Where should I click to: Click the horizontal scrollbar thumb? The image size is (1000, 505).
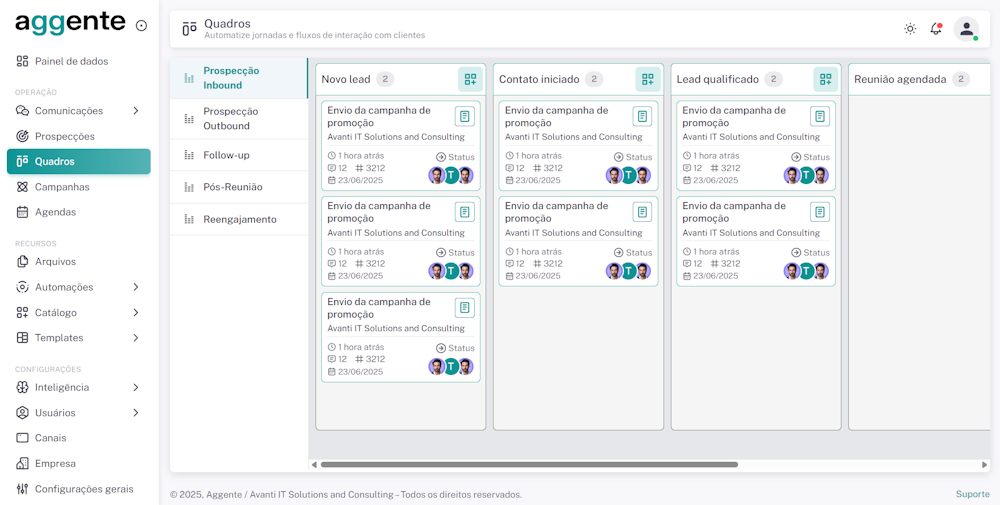coord(529,464)
